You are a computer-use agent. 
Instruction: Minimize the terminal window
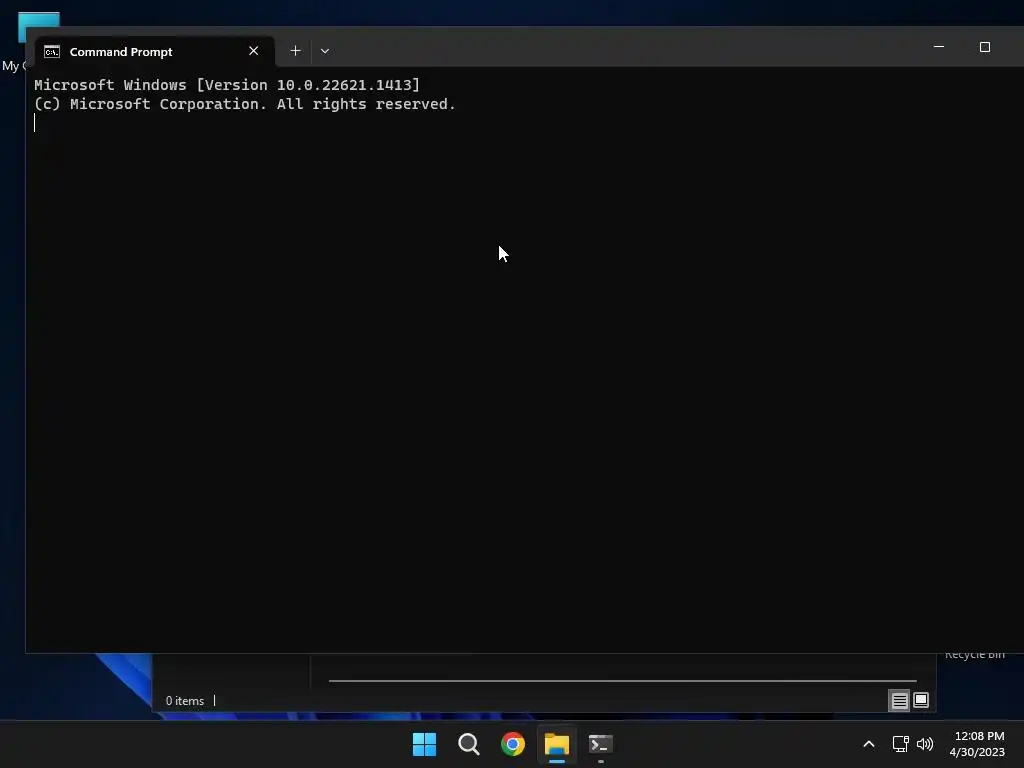pyautogui.click(x=938, y=47)
